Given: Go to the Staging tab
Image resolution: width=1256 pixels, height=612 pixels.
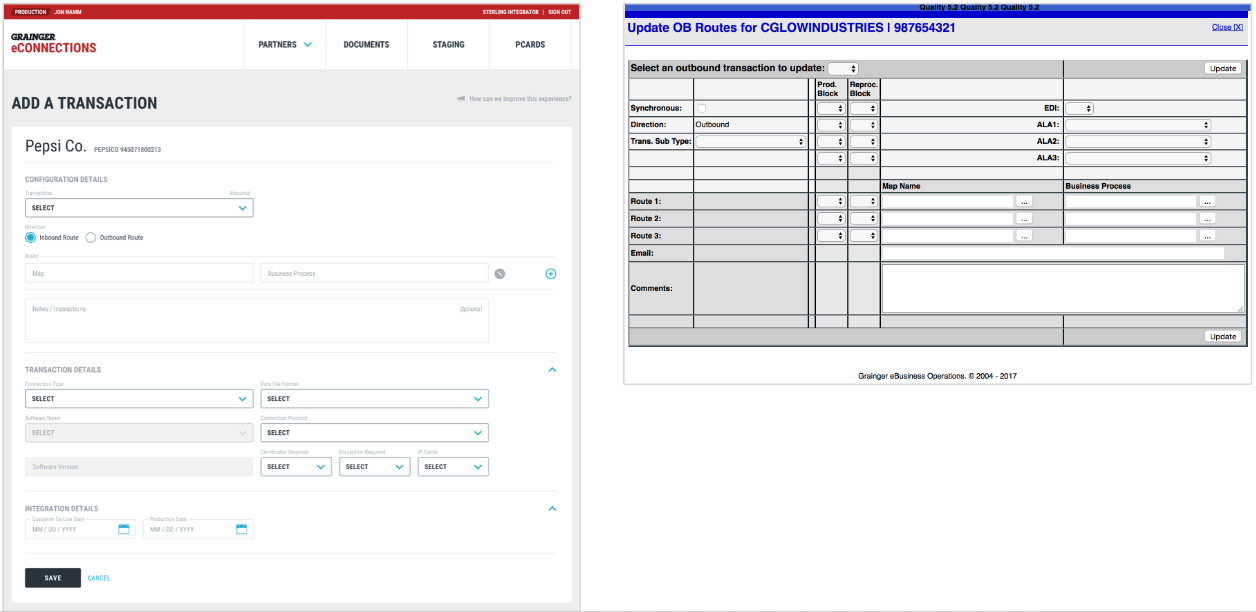Looking at the screenshot, I should (449, 45).
